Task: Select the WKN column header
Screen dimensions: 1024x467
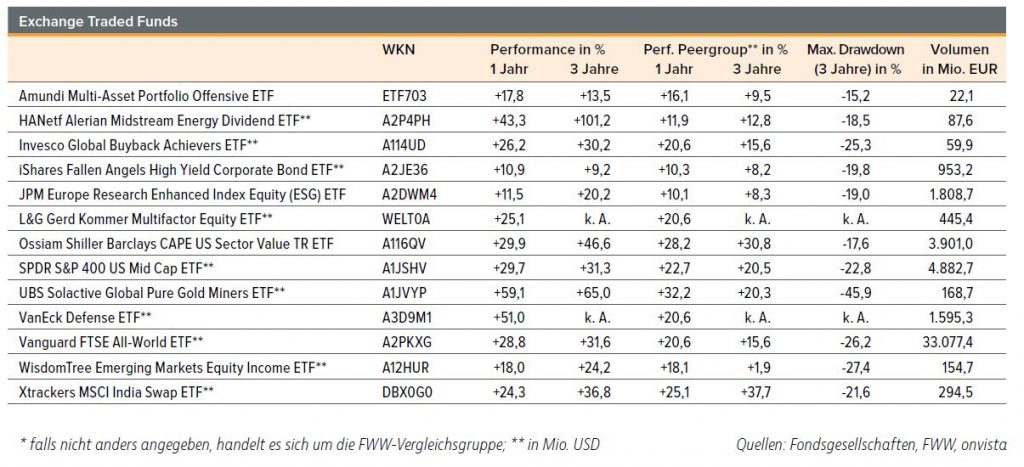Action: coord(398,49)
